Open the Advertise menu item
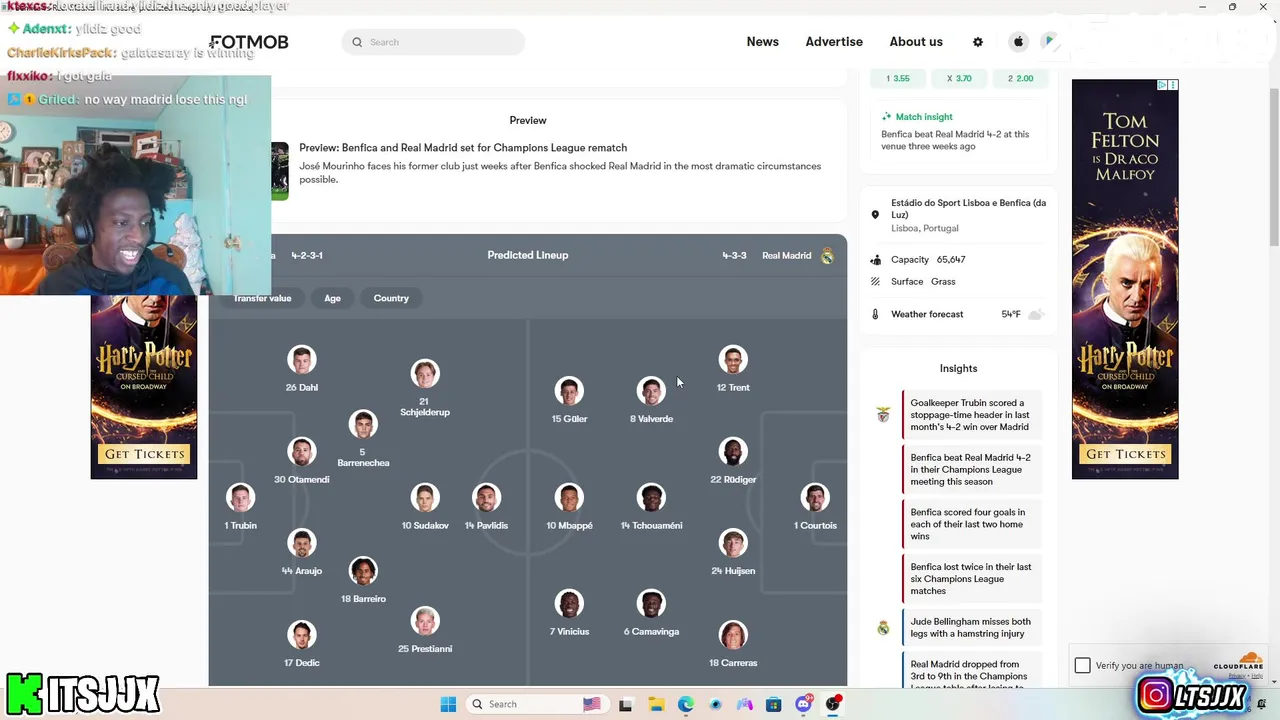Screen dimensions: 1280x720 coord(834,42)
